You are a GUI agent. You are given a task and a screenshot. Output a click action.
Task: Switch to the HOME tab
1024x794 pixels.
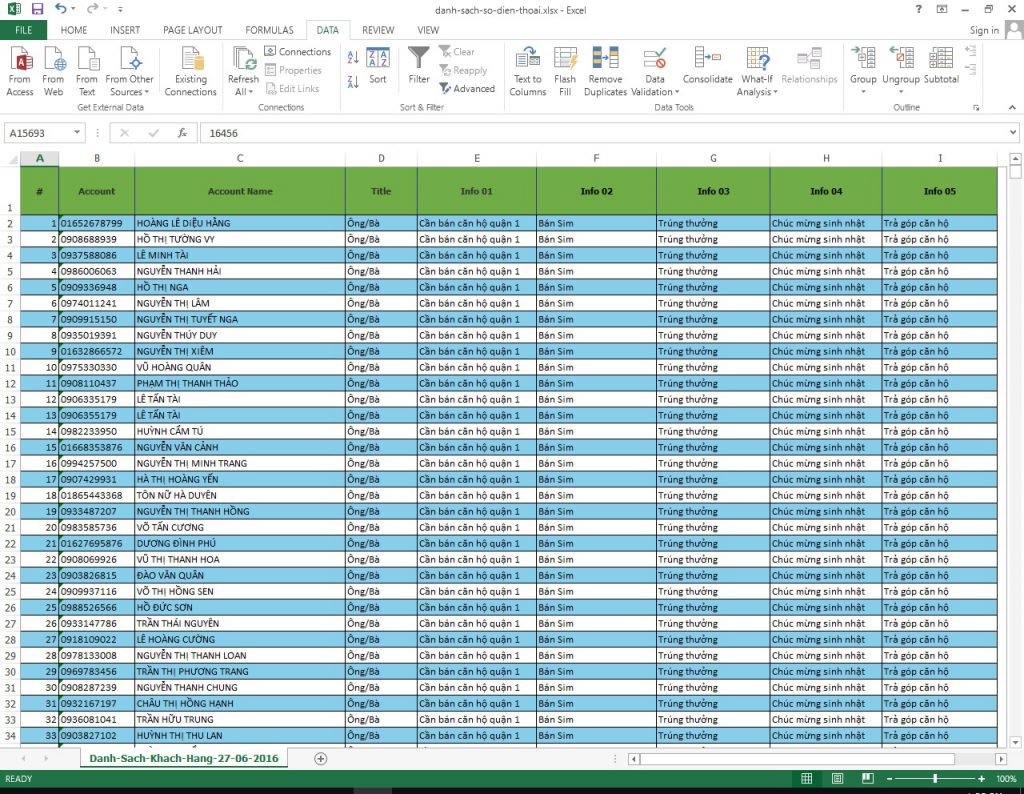click(x=74, y=30)
